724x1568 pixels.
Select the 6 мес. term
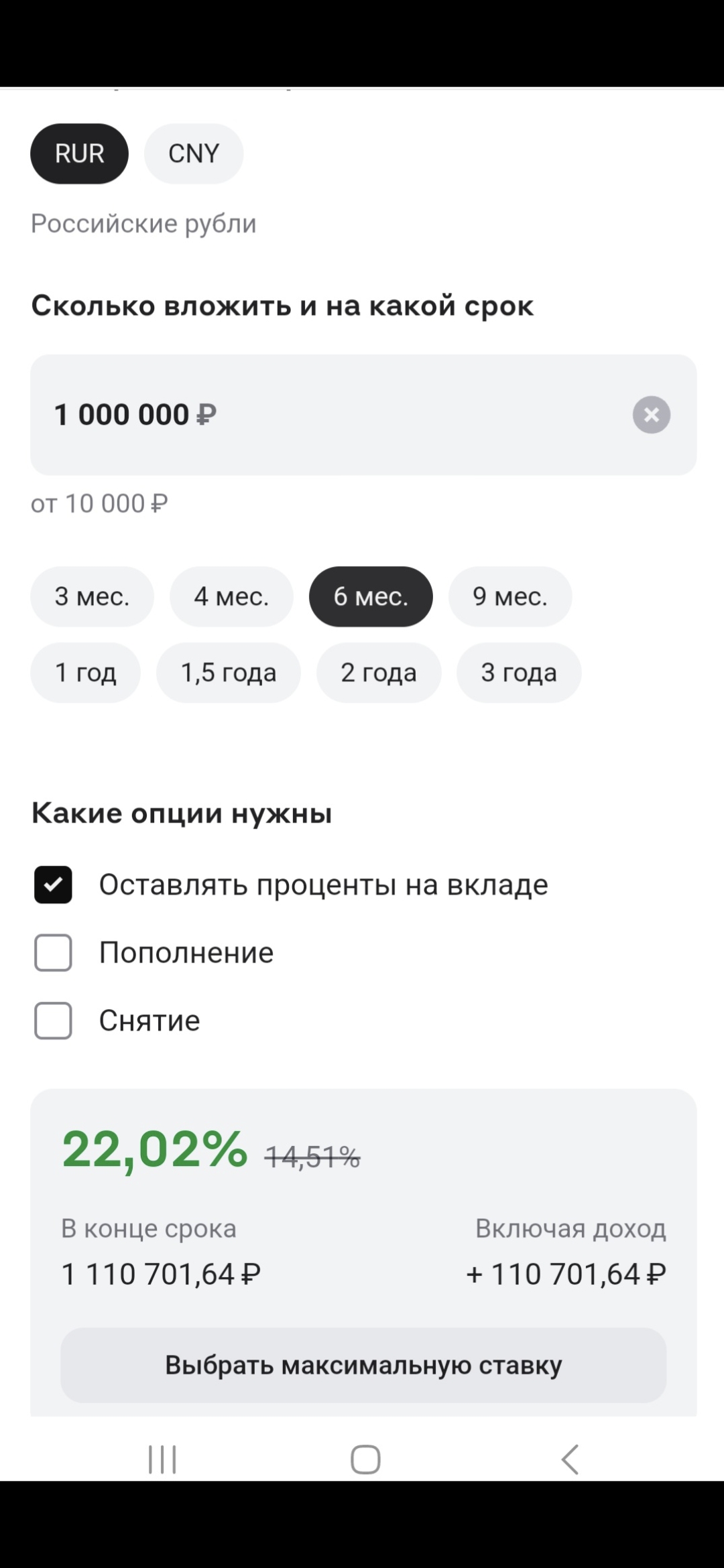[x=371, y=596]
